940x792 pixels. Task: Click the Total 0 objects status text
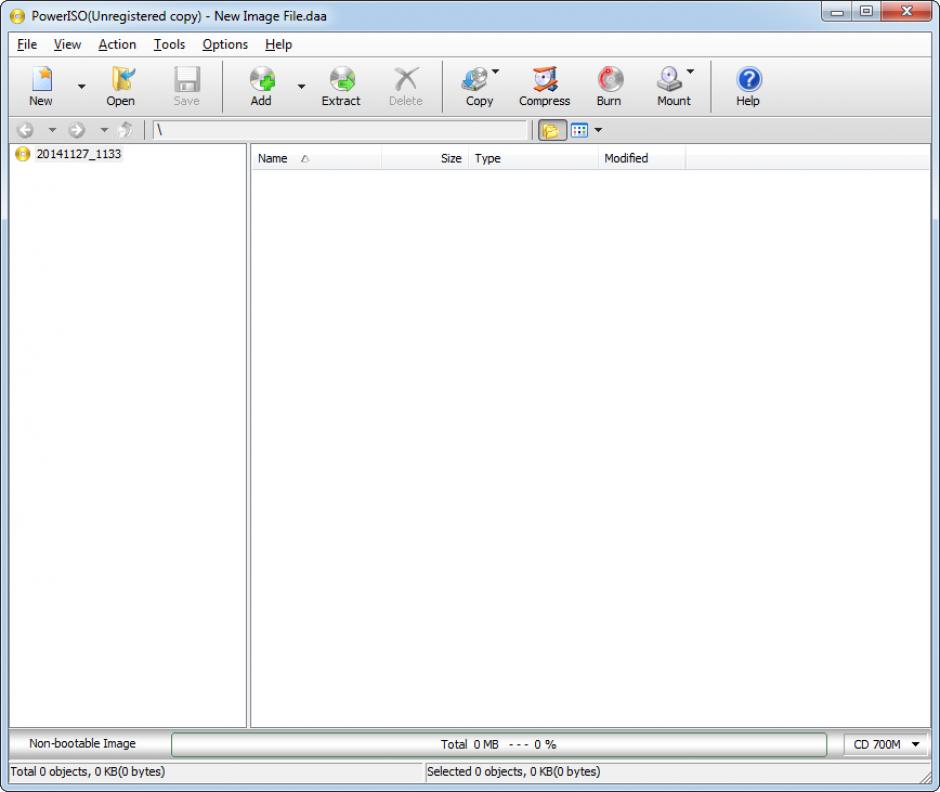[x=88, y=772]
